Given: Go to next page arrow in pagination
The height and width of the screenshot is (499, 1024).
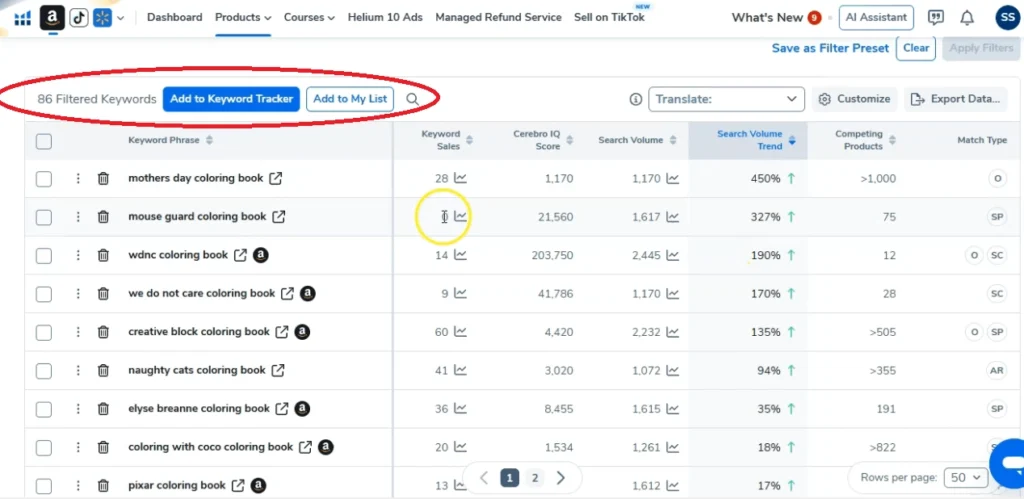Looking at the screenshot, I should pyautogui.click(x=560, y=478).
